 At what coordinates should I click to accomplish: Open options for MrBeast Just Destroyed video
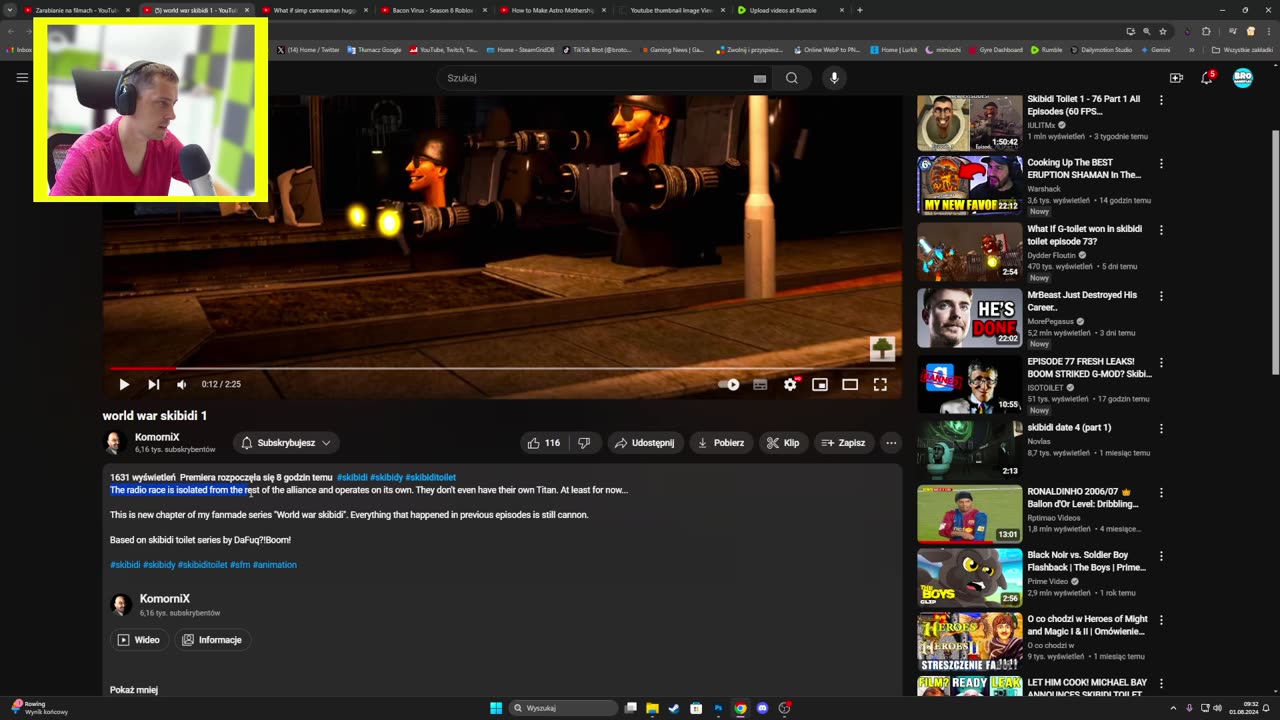click(1161, 296)
